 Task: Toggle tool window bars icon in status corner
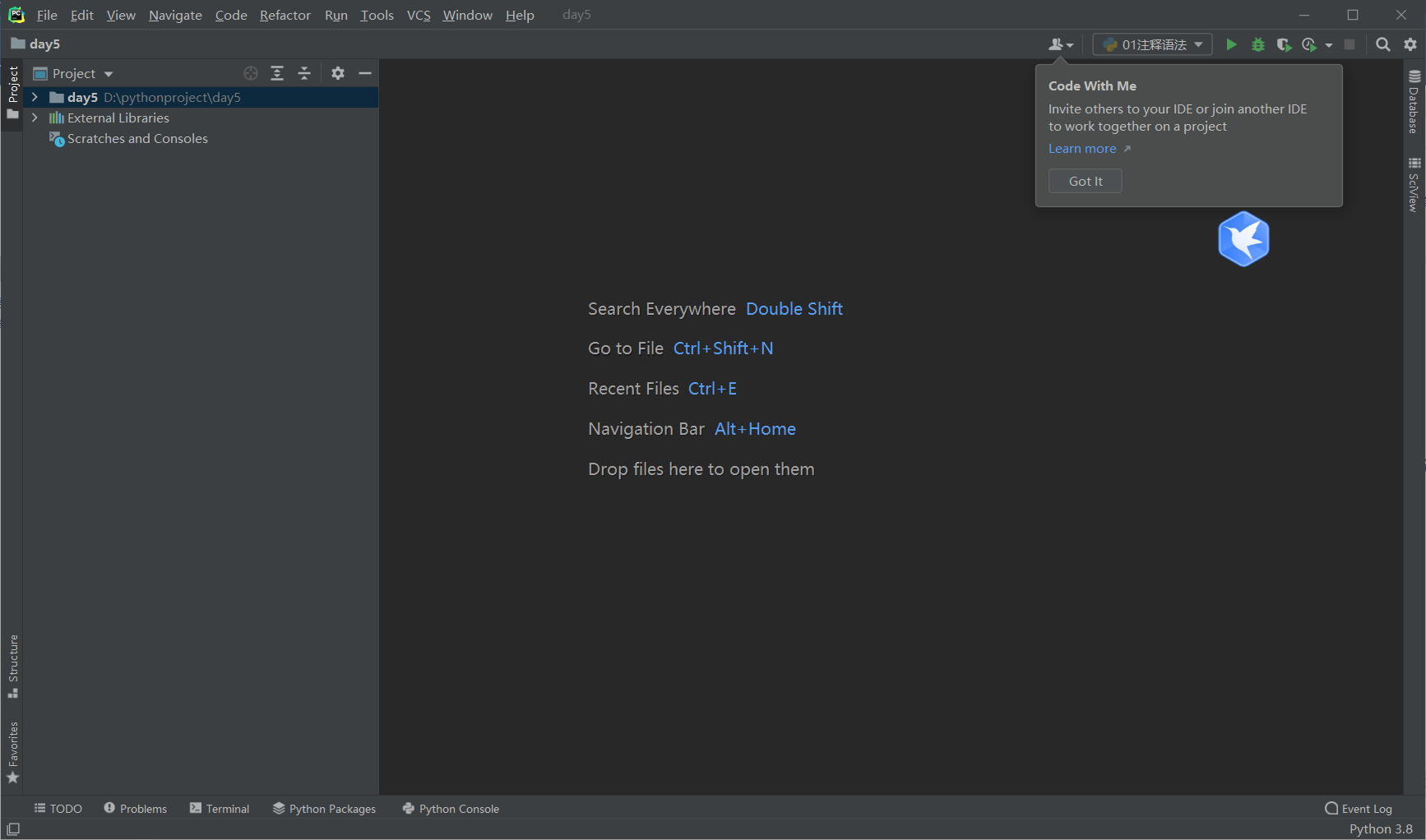tap(13, 829)
